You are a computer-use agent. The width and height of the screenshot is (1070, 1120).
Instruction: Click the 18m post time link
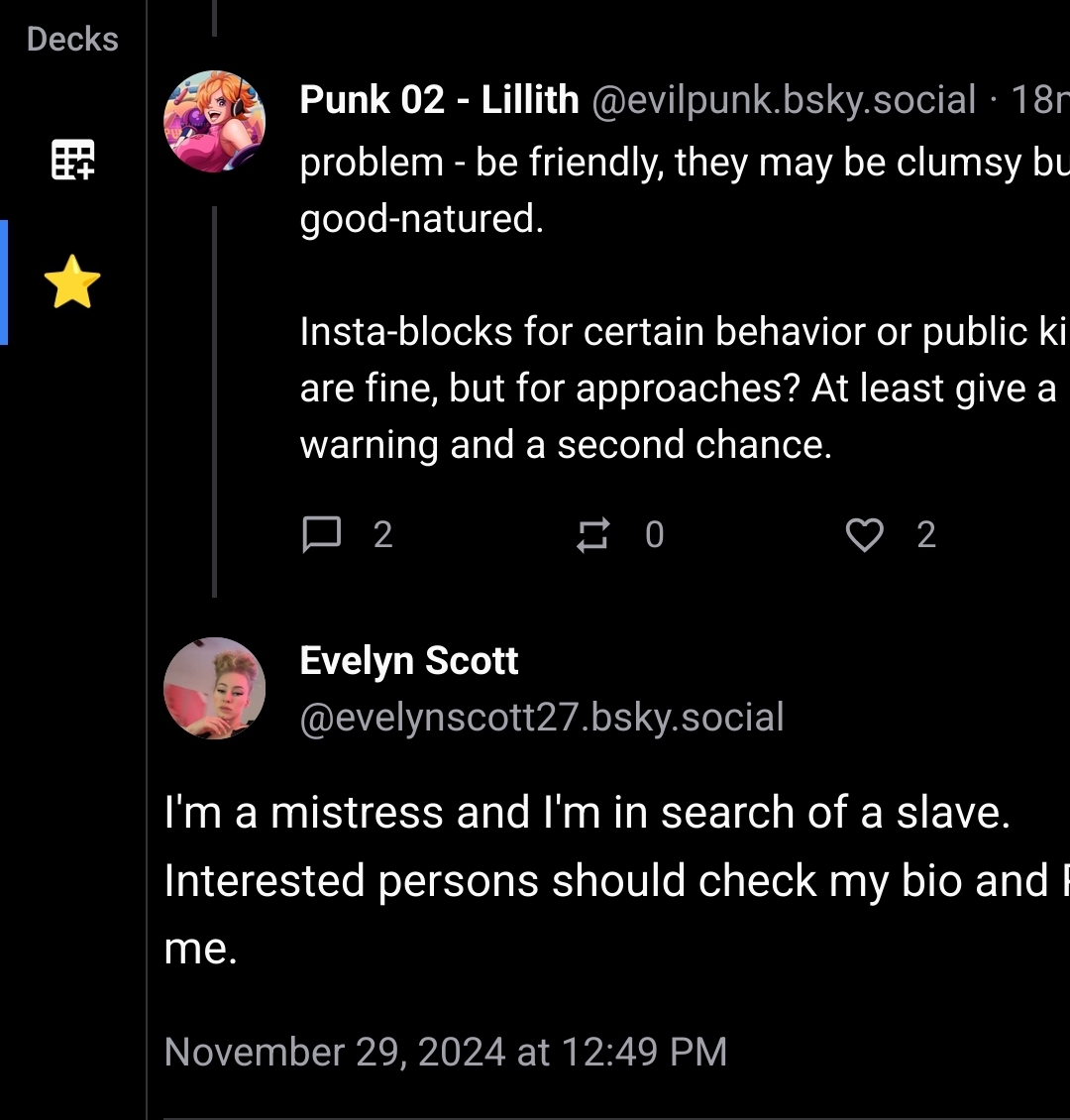click(x=1038, y=100)
